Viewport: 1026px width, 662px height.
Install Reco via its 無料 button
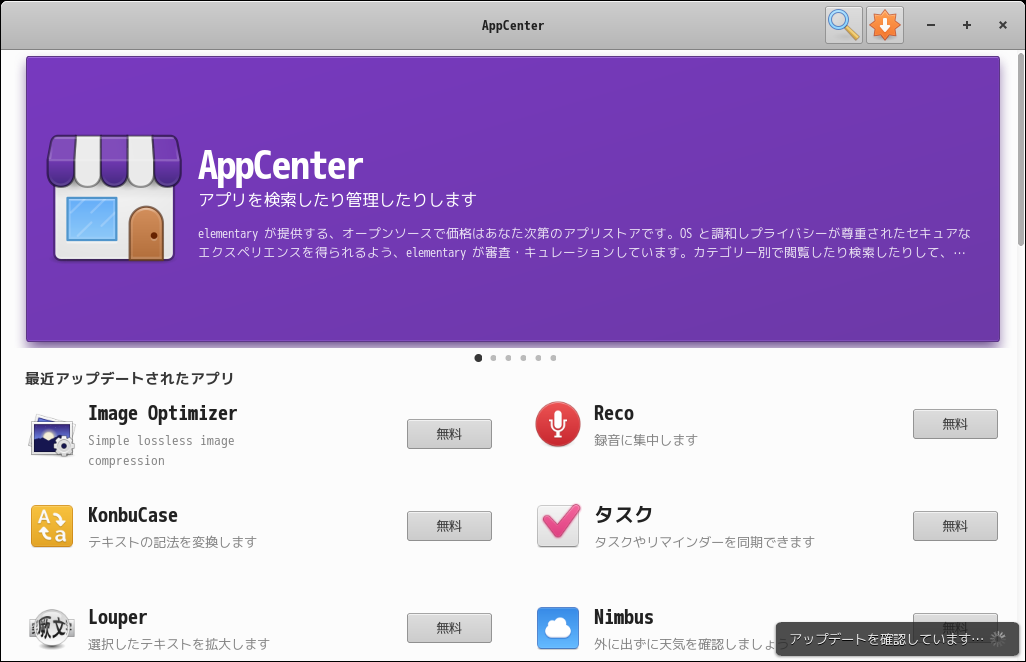pyautogui.click(x=954, y=424)
